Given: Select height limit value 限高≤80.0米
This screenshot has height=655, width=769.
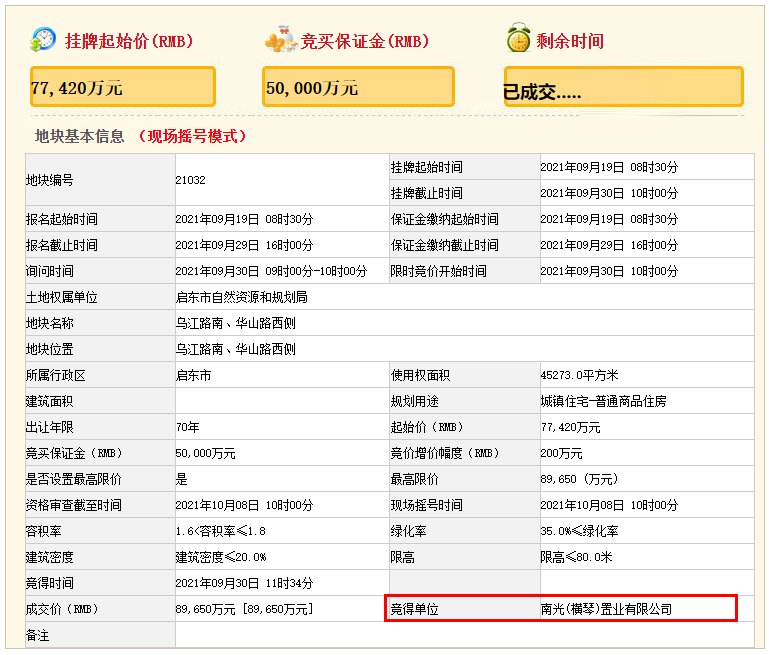Looking at the screenshot, I should click(576, 557).
